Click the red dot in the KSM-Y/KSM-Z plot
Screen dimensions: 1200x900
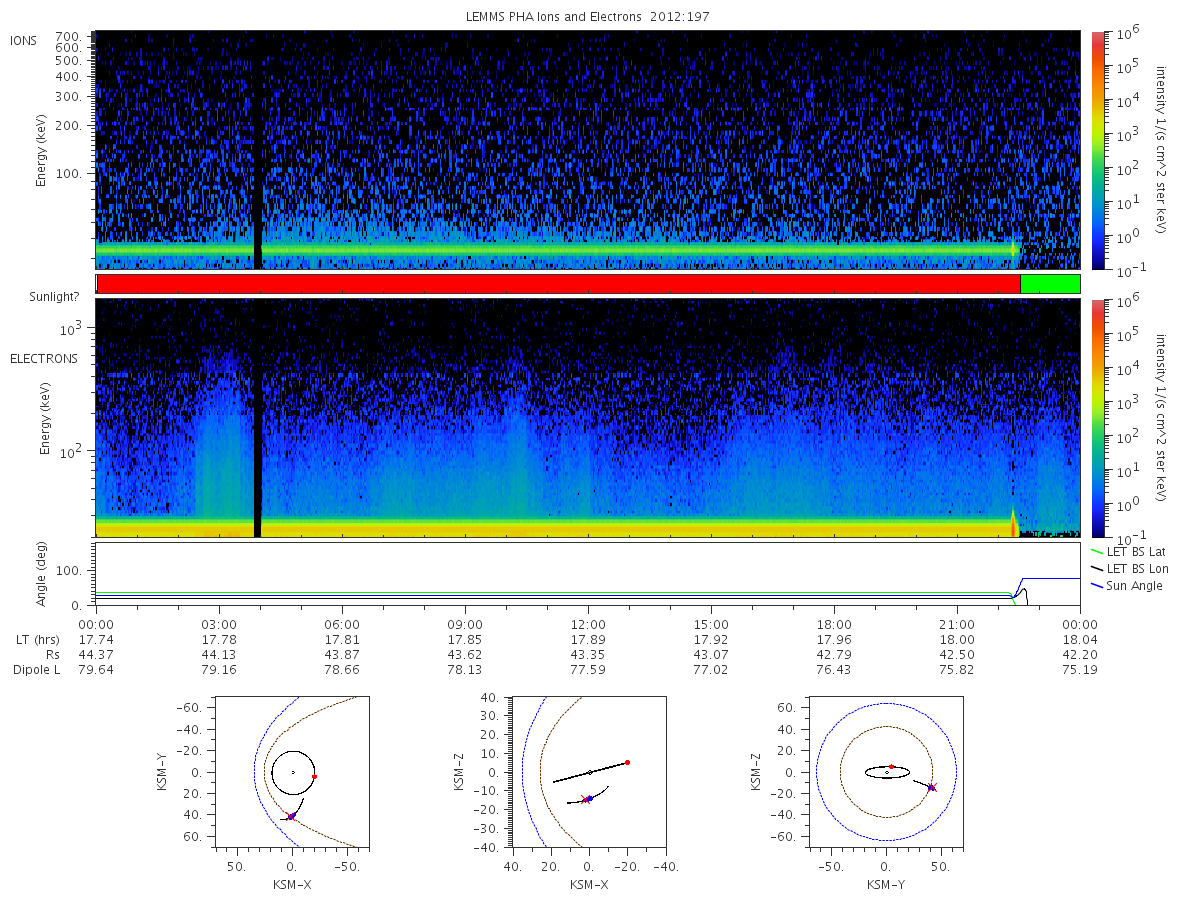[891, 767]
